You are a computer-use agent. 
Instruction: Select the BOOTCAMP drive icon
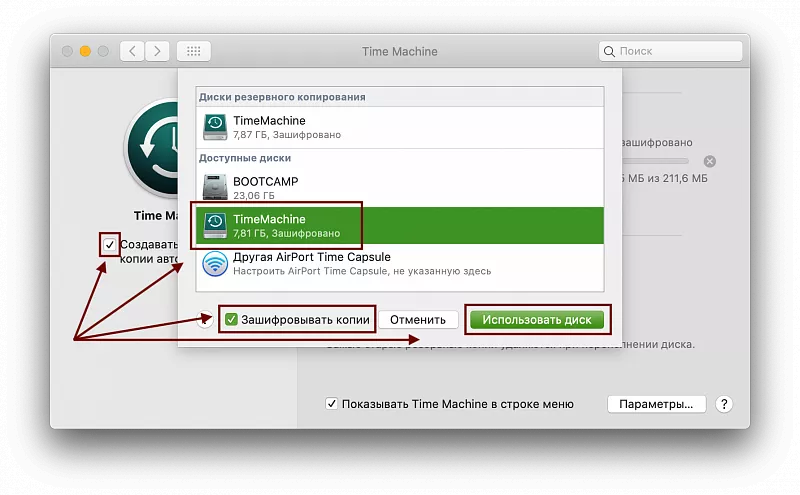tap(215, 187)
